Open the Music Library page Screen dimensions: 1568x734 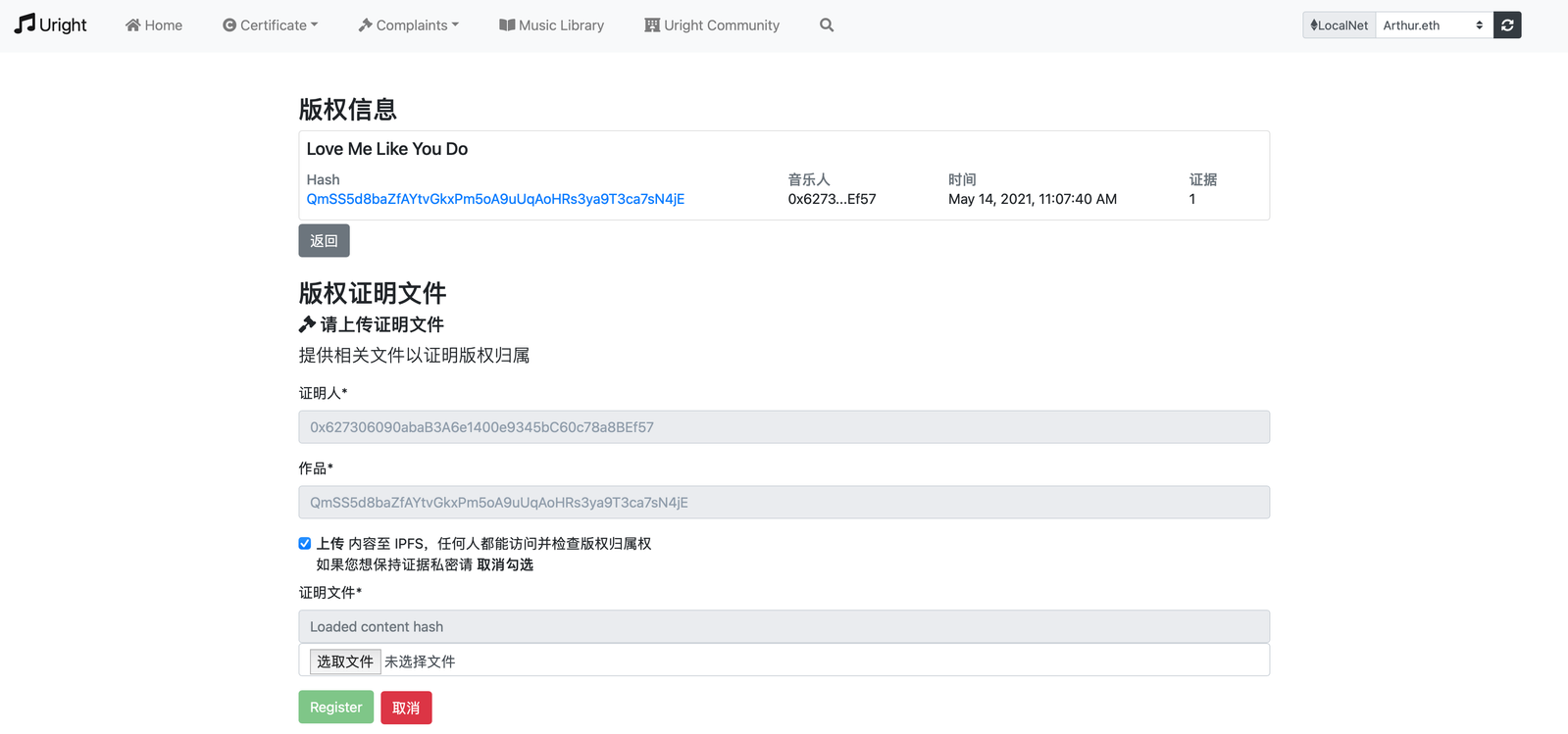click(552, 25)
